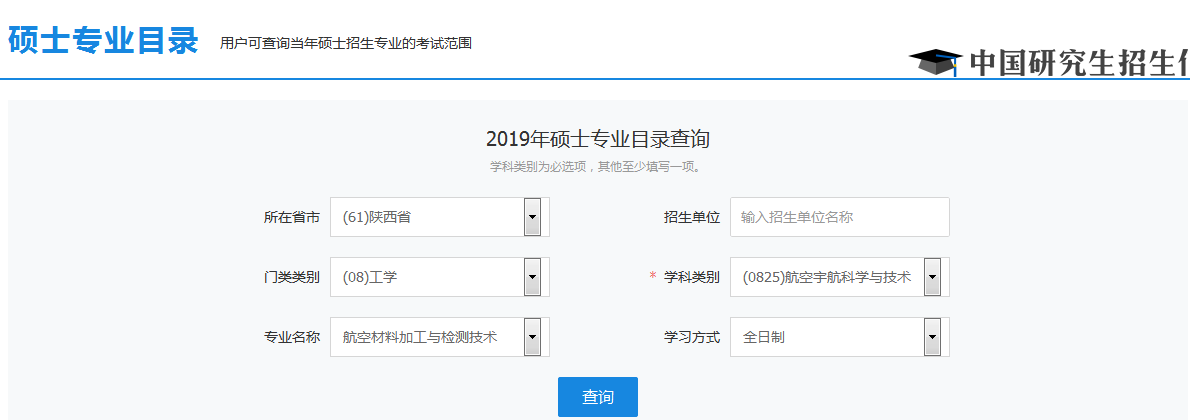Image resolution: width=1190 pixels, height=420 pixels.
Task: Open the 专业名称 dropdown arrow
Action: pos(532,337)
